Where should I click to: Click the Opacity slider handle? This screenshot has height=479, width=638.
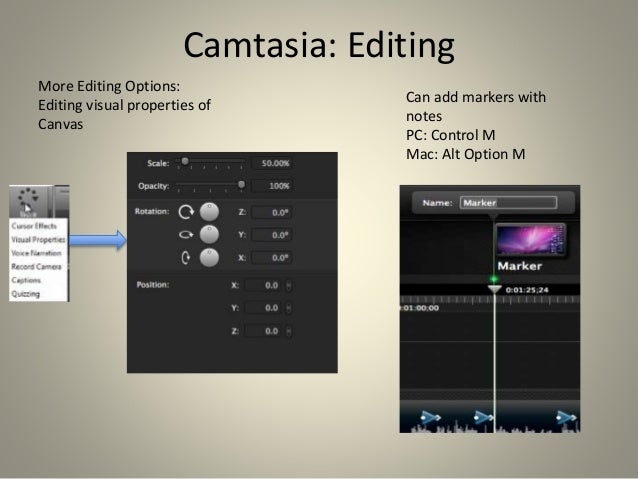point(241,185)
